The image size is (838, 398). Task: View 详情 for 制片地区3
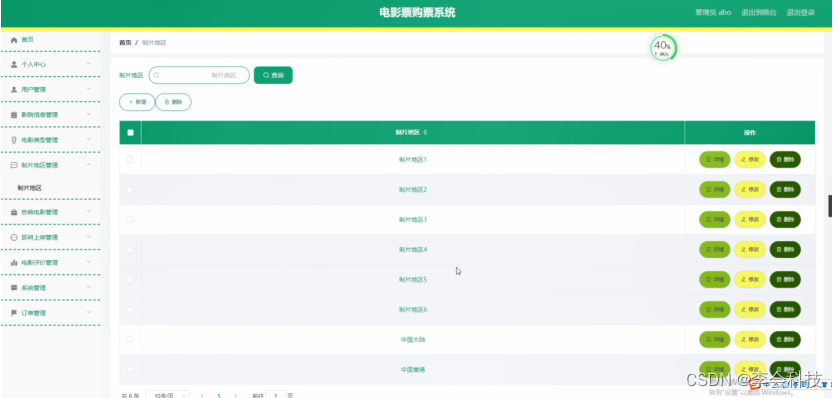[715, 220]
